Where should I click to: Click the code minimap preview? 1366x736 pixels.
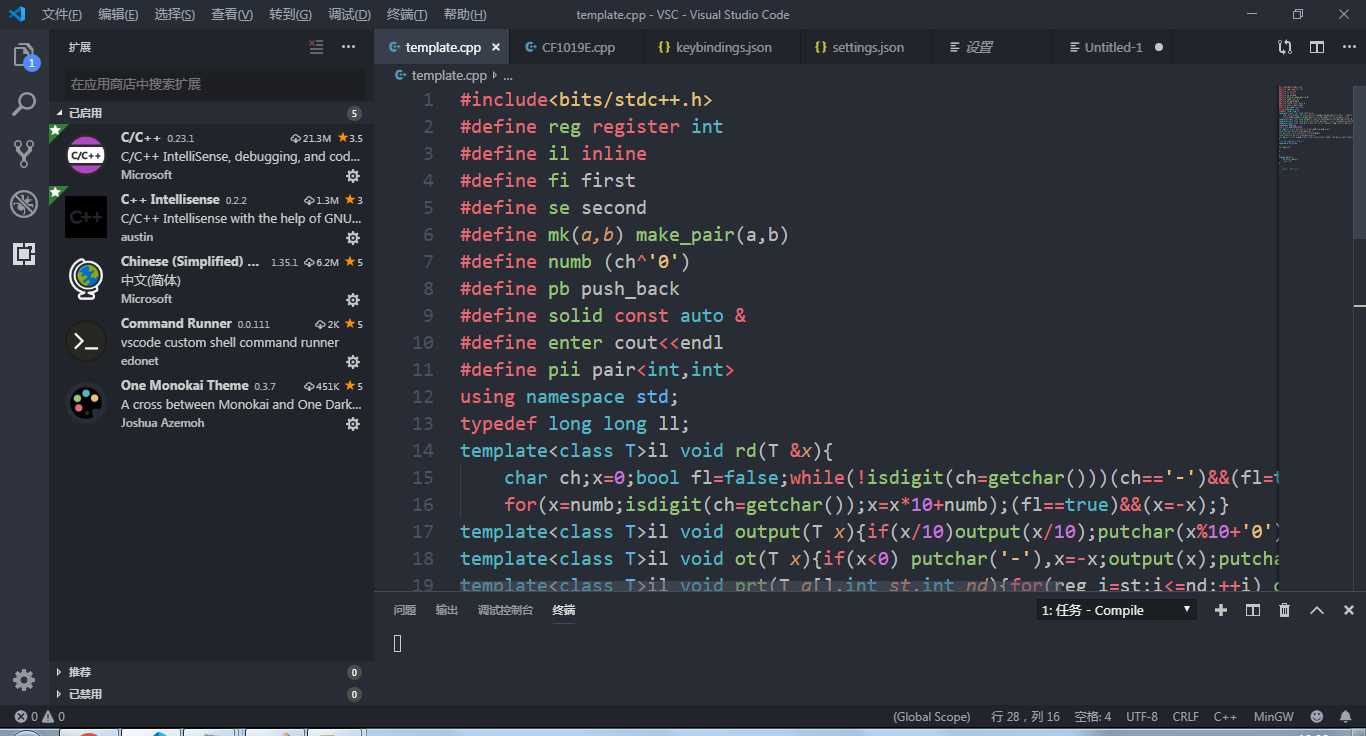tap(1314, 128)
